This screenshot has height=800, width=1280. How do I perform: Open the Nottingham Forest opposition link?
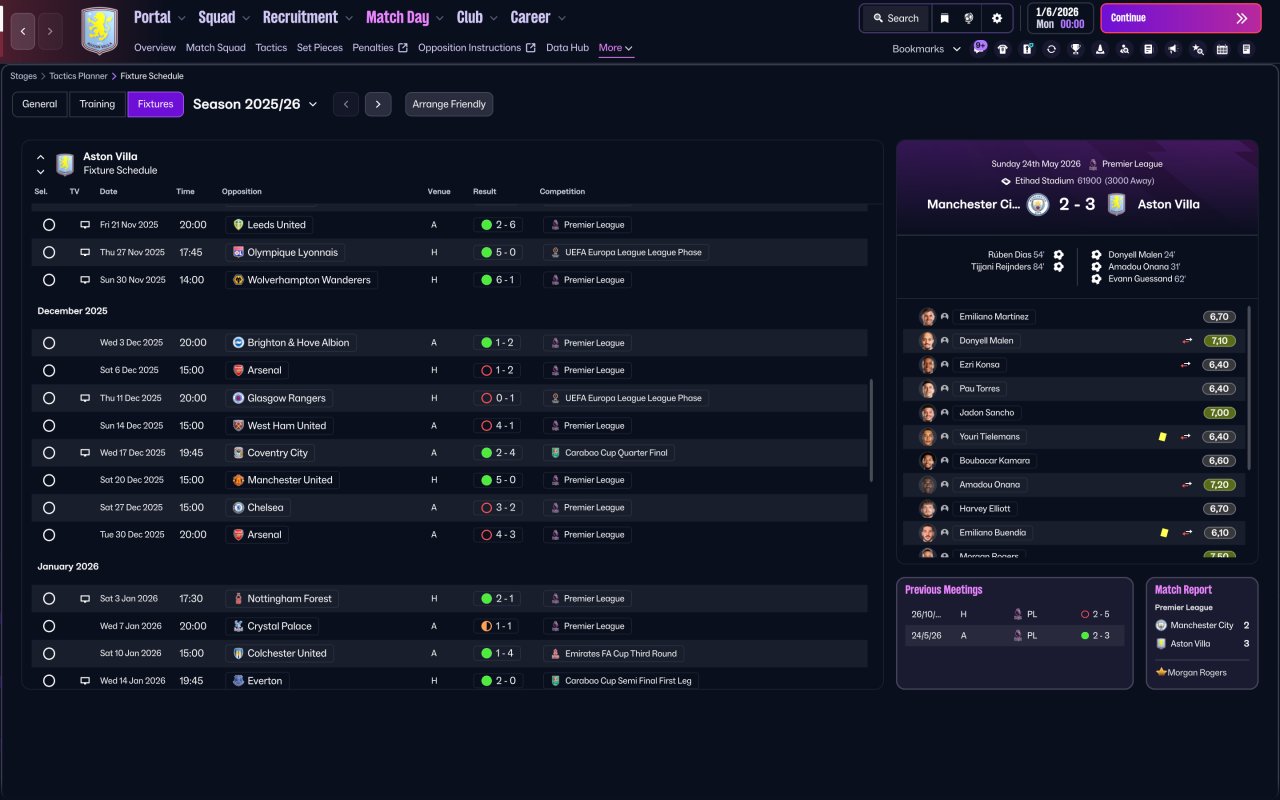pyautogui.click(x=282, y=599)
